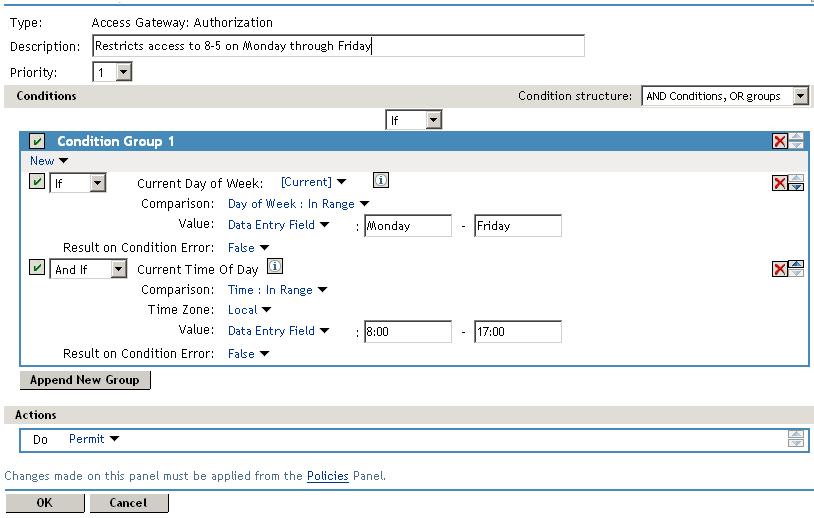Screen dimensions: 814x518
Task: Click reorder arrows for Time Of Day condition
Action: coord(796,269)
